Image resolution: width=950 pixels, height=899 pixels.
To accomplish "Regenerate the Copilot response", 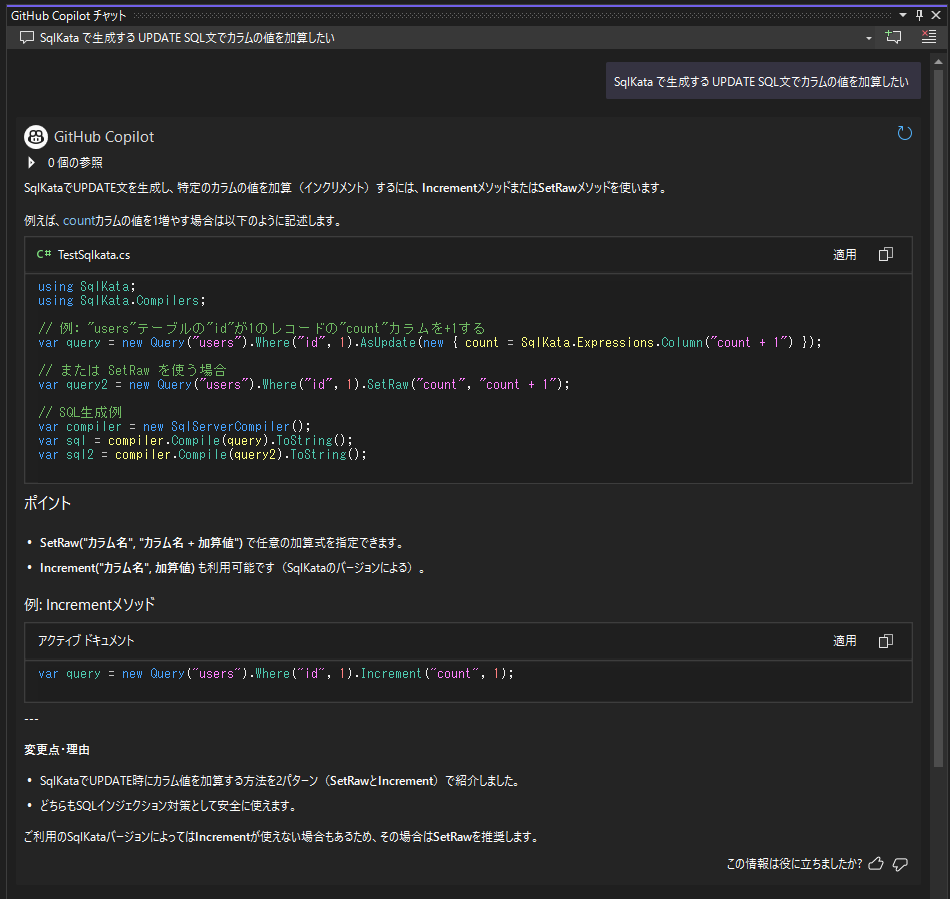I will coord(904,133).
